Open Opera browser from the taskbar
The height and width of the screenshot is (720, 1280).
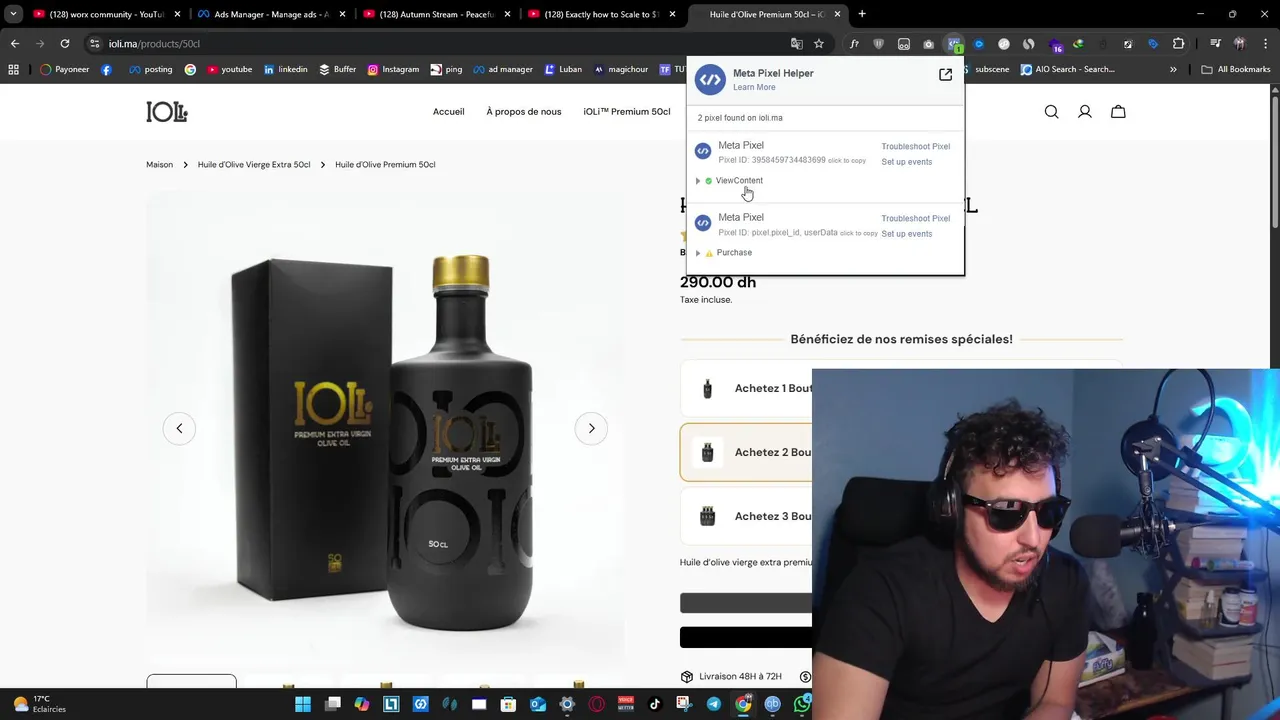pyautogui.click(x=597, y=704)
